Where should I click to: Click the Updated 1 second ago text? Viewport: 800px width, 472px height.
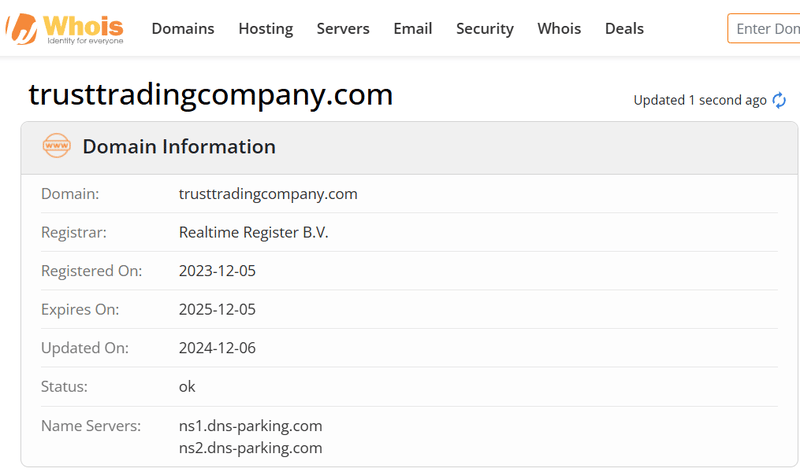click(x=699, y=100)
